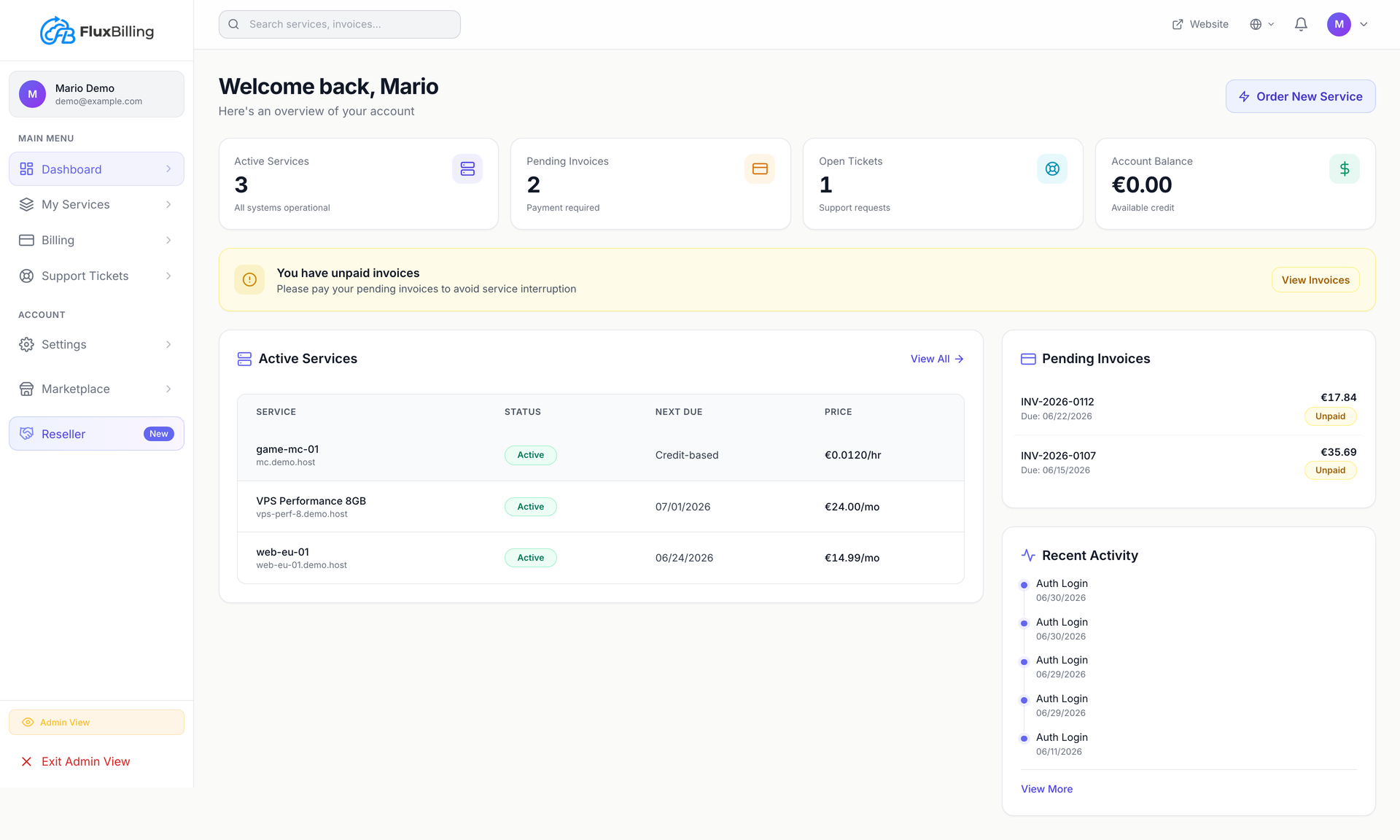Click the Dashboard grid icon
The image size is (1400, 840).
click(x=26, y=169)
